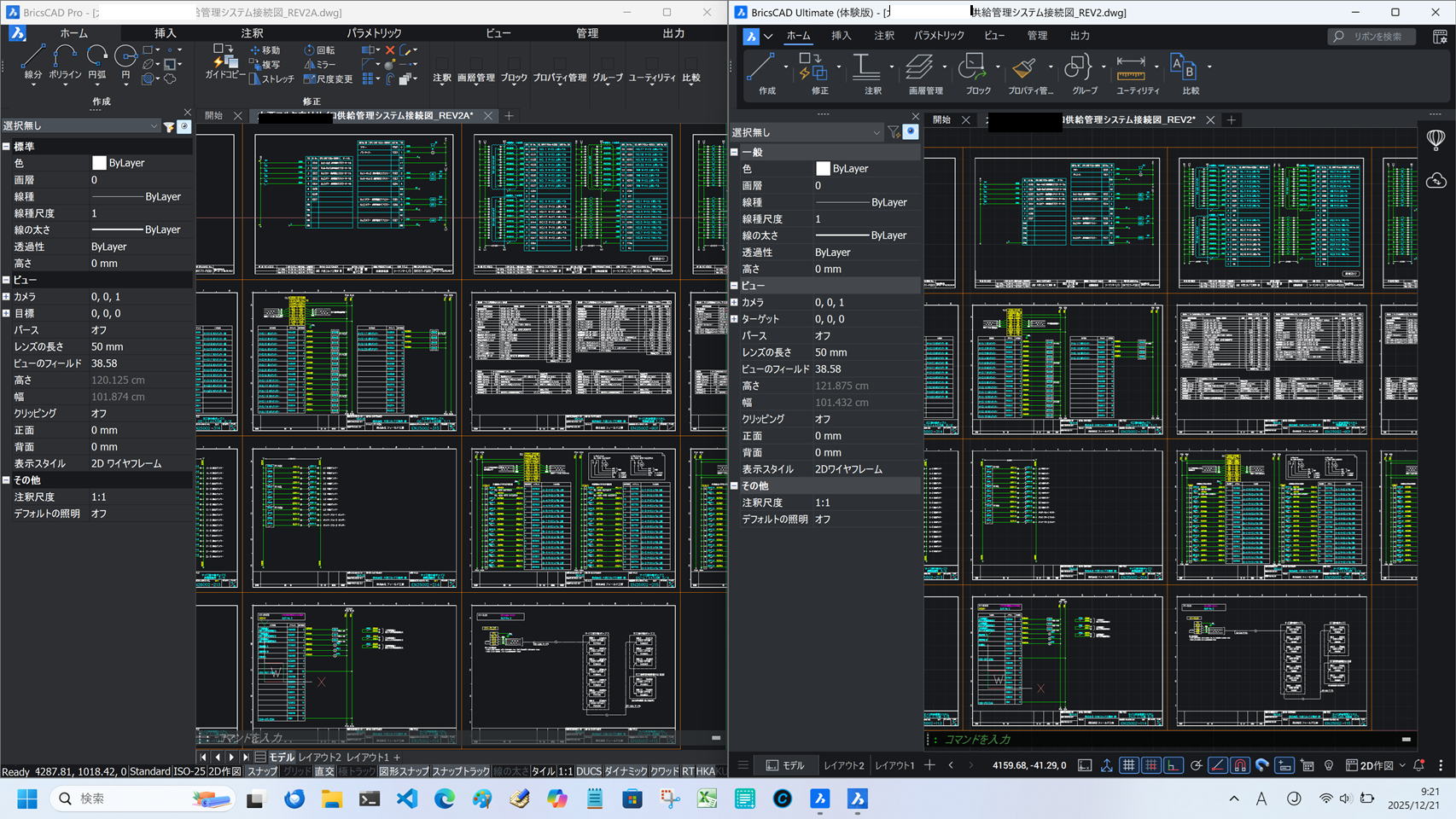
Task: Click the Guide Copy (ガイドコピー) tool icon
Action: (224, 60)
